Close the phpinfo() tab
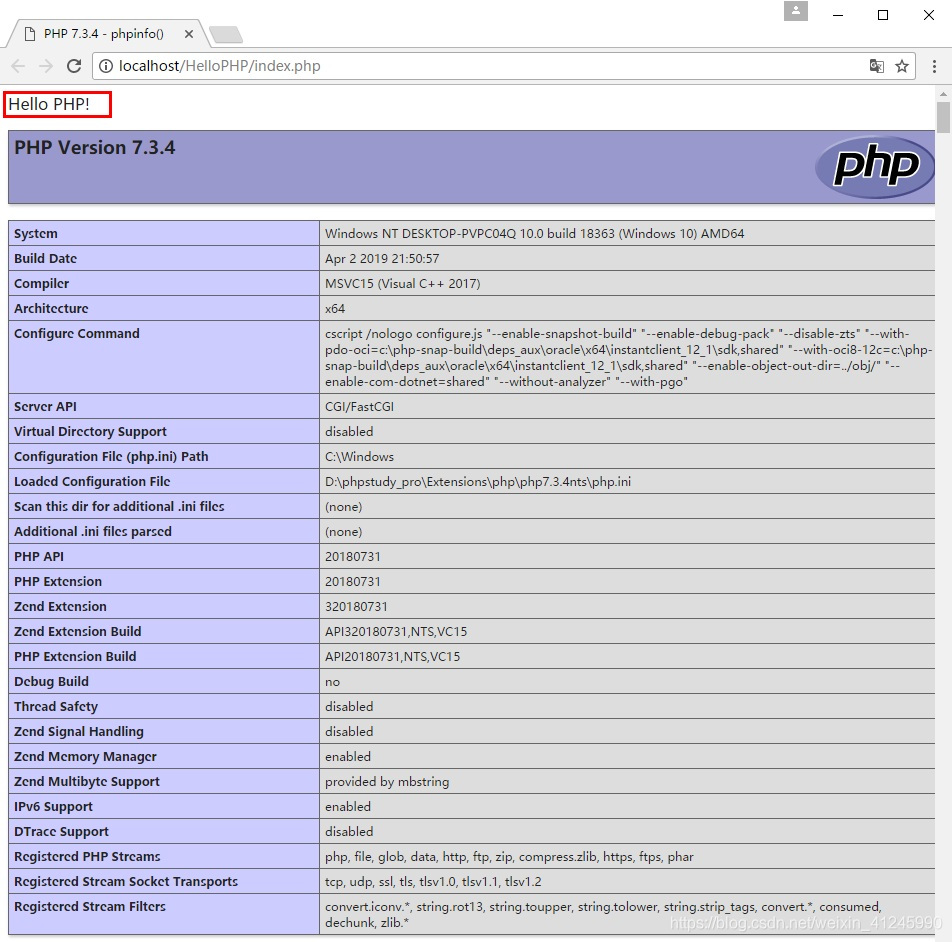952x942 pixels. coord(191,33)
